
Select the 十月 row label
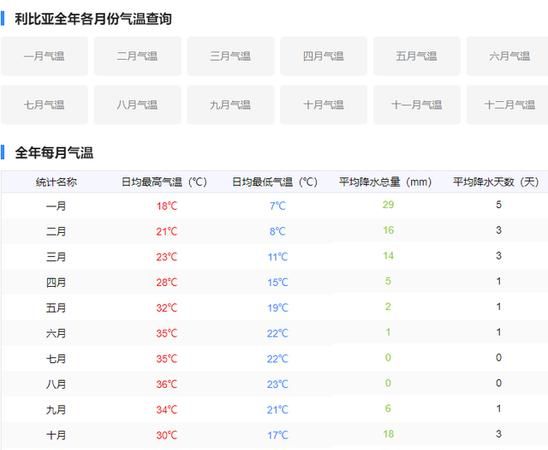pos(56,435)
